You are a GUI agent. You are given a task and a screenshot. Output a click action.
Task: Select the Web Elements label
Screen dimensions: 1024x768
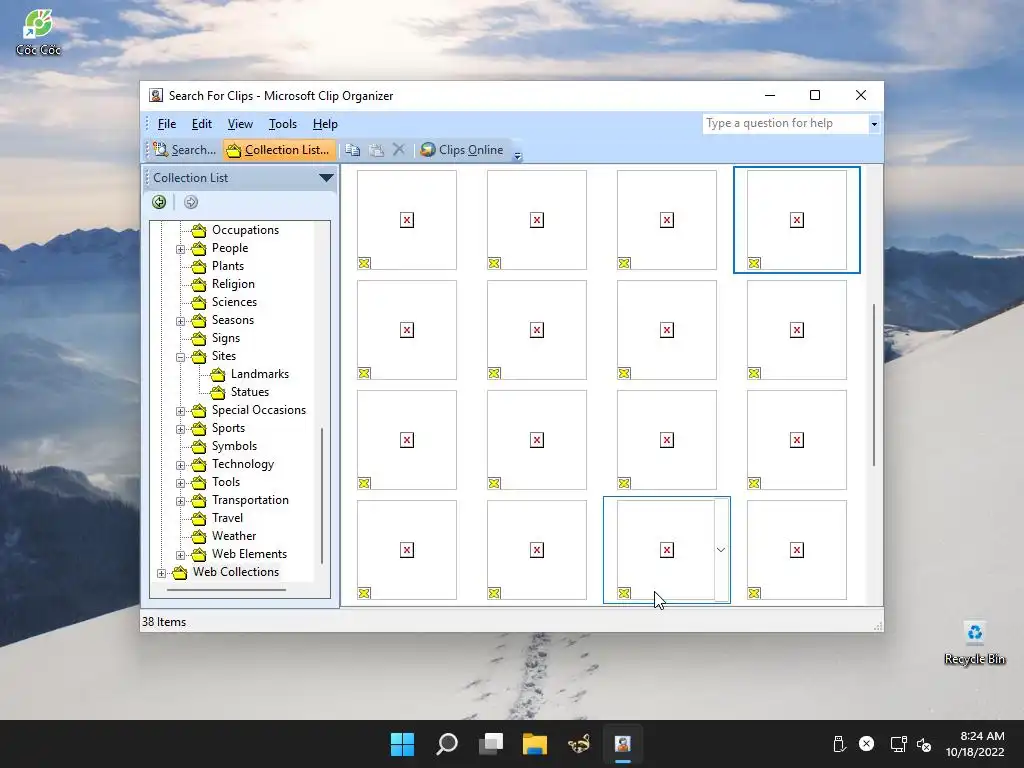point(249,554)
